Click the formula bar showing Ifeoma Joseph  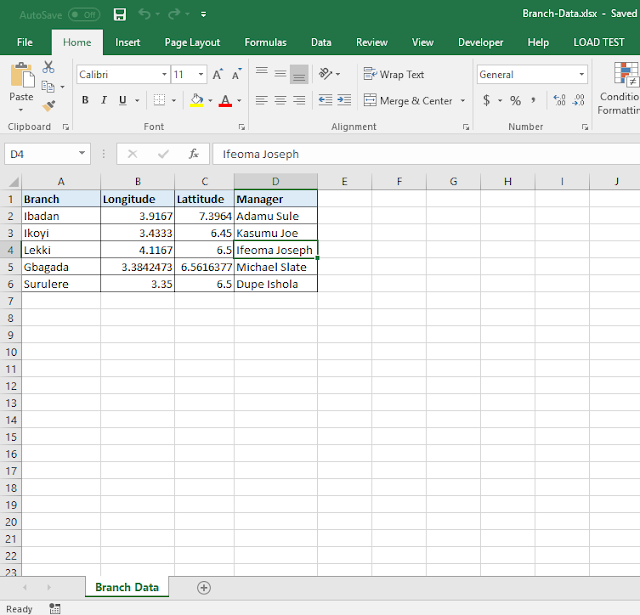(426, 154)
